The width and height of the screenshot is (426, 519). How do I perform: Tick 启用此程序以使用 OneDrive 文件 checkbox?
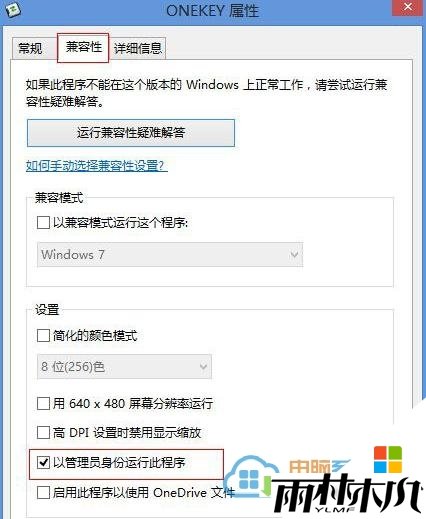click(43, 492)
